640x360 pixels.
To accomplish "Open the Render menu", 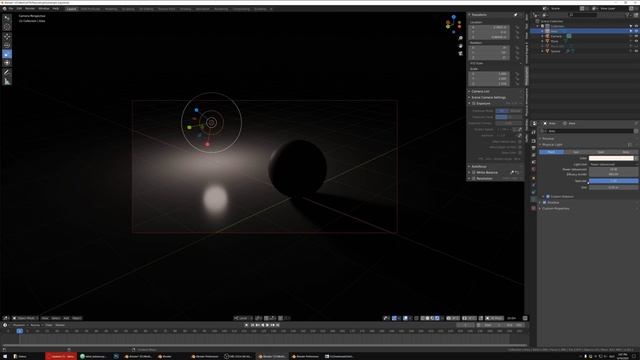I will click(x=30, y=9).
